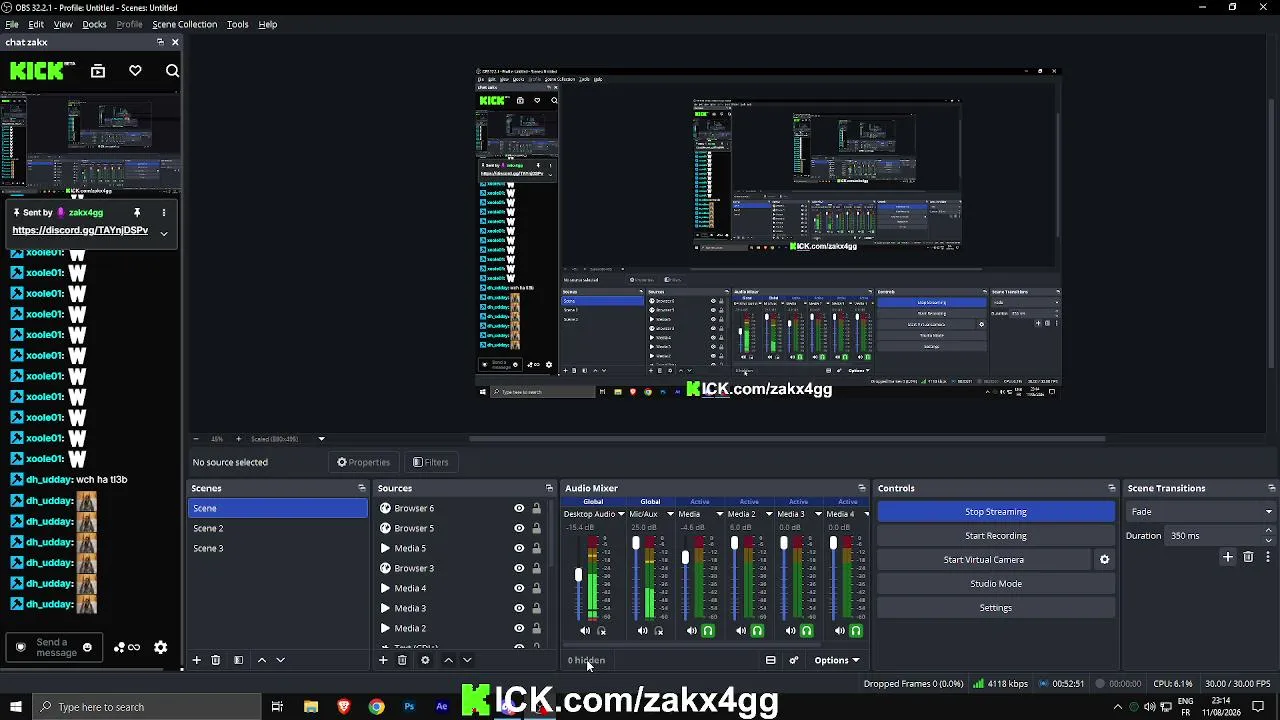Image resolution: width=1280 pixels, height=720 pixels.
Task: Click Stop Streaming button
Action: tap(996, 512)
